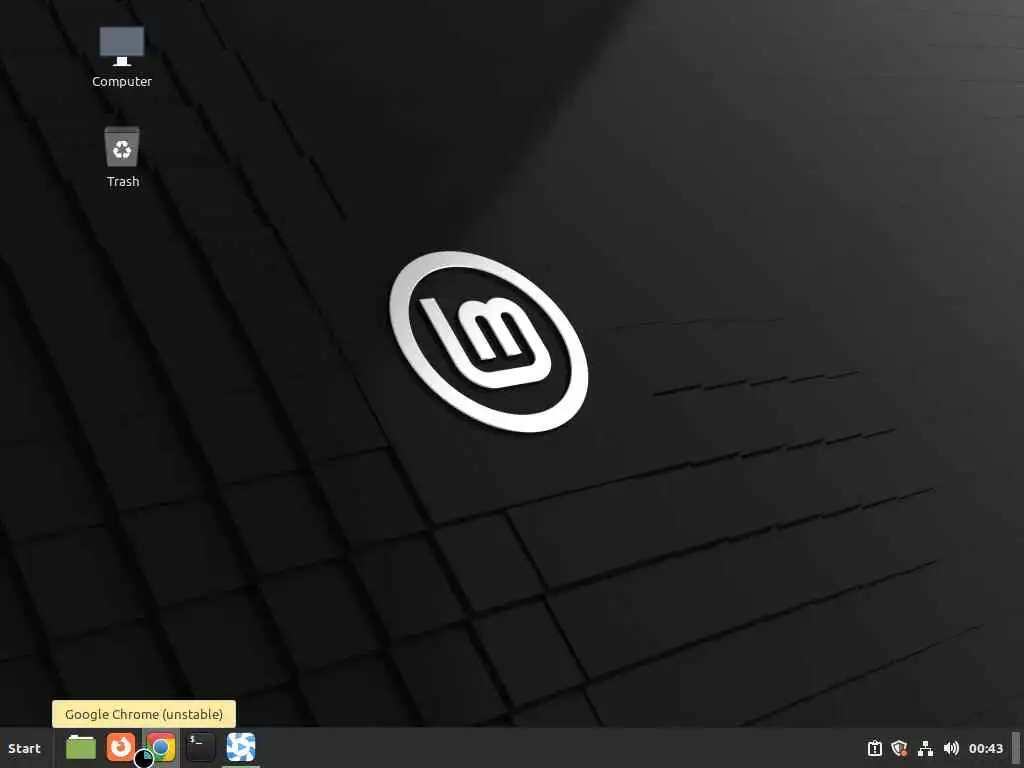Launch the green Files folder from the panel
Screen dimensions: 1024x768
coord(81,748)
